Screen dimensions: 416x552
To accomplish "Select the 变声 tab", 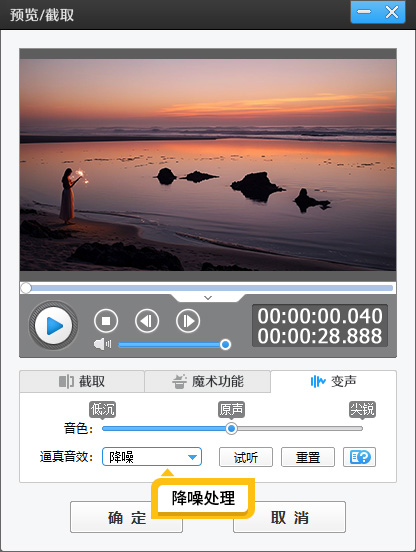I will [x=333, y=381].
